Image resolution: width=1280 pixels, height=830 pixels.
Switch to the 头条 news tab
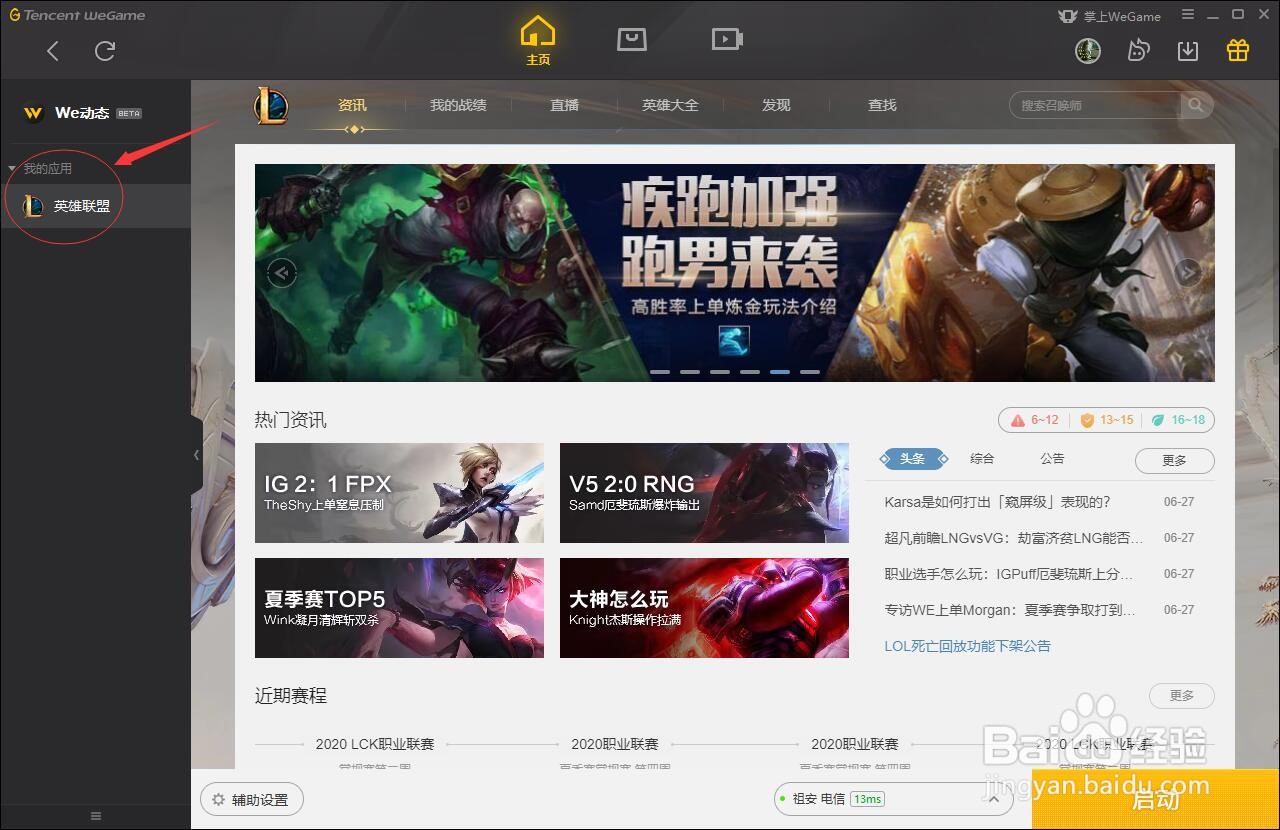[911, 459]
